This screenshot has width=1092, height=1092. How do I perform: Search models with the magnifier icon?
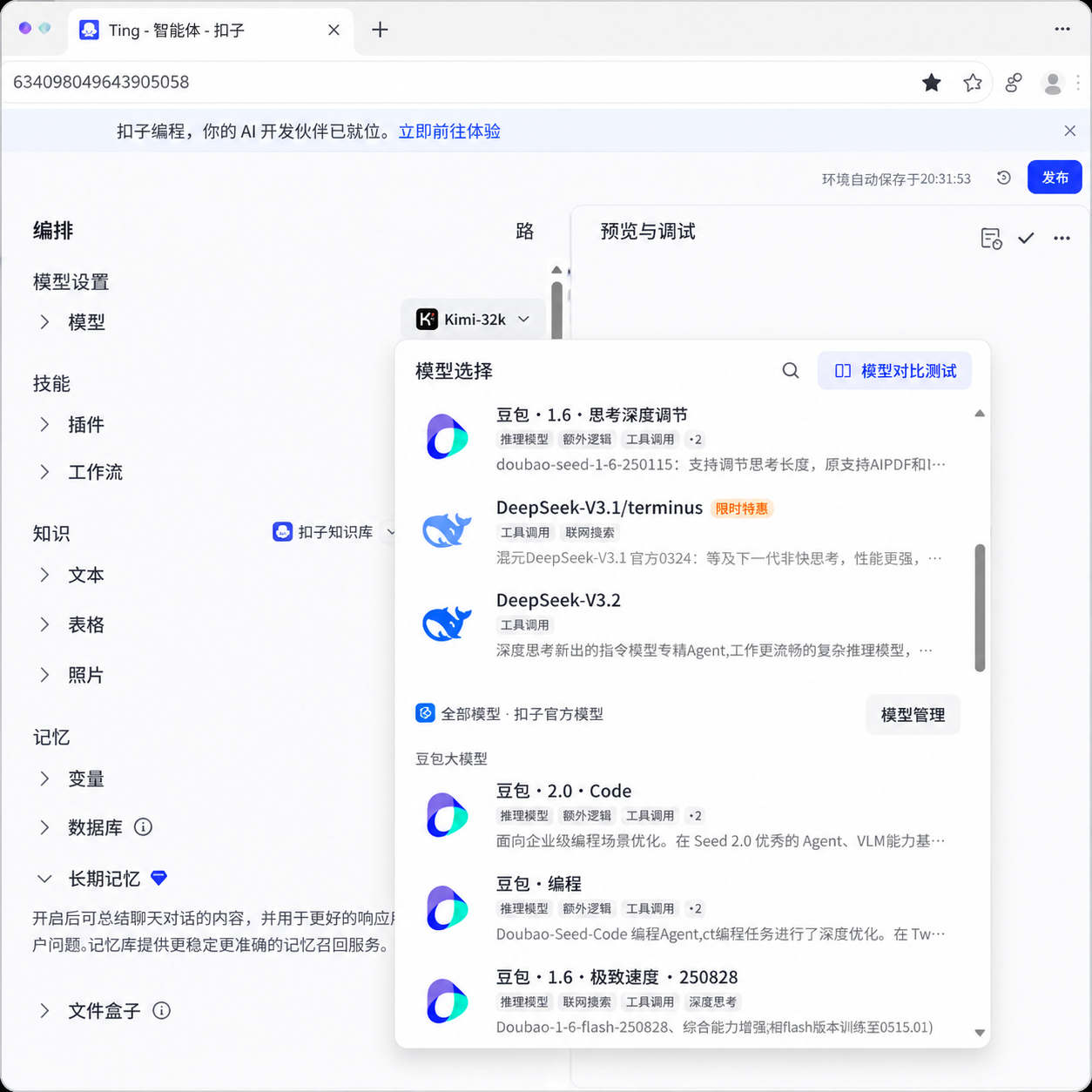[791, 371]
